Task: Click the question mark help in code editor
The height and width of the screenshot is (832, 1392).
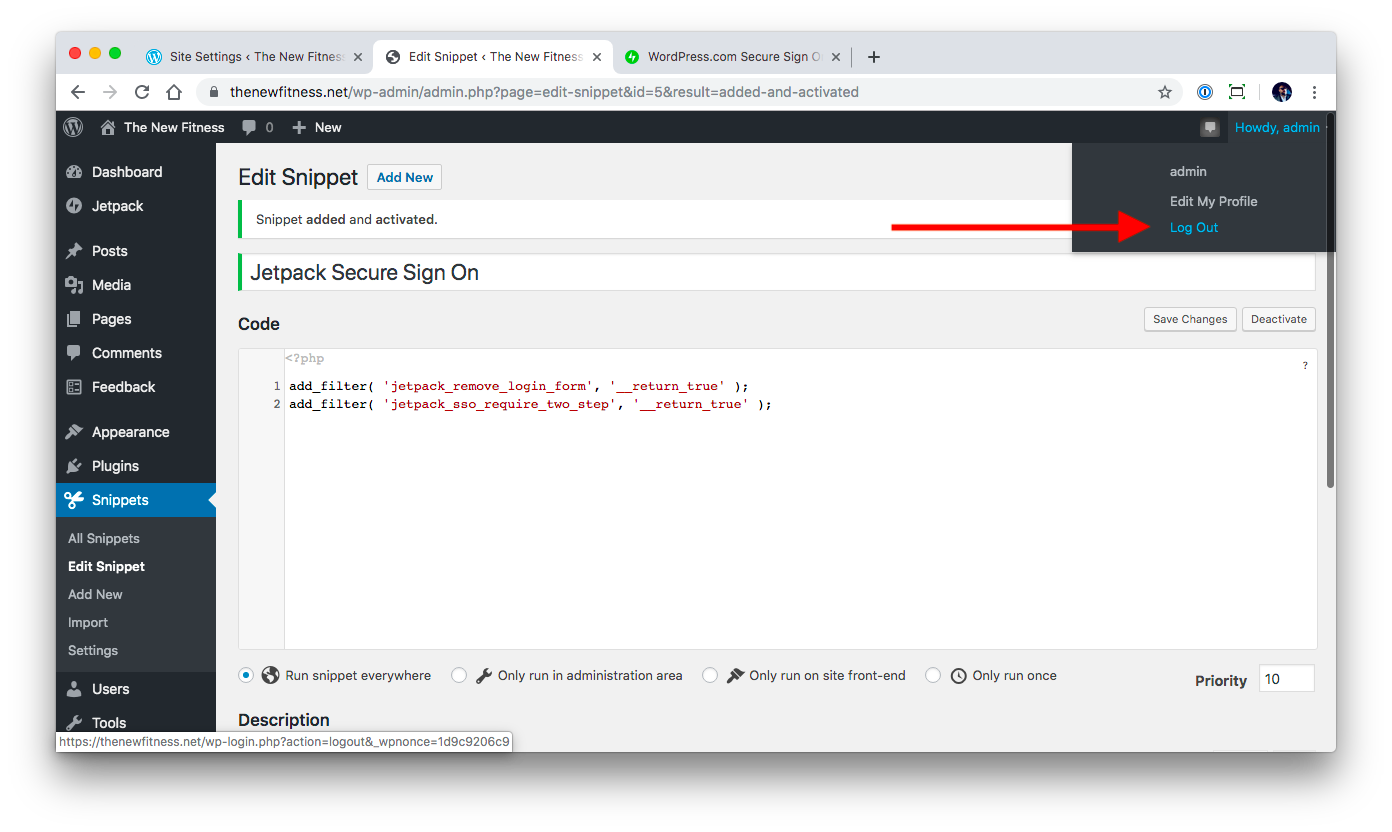Action: click(x=1305, y=366)
